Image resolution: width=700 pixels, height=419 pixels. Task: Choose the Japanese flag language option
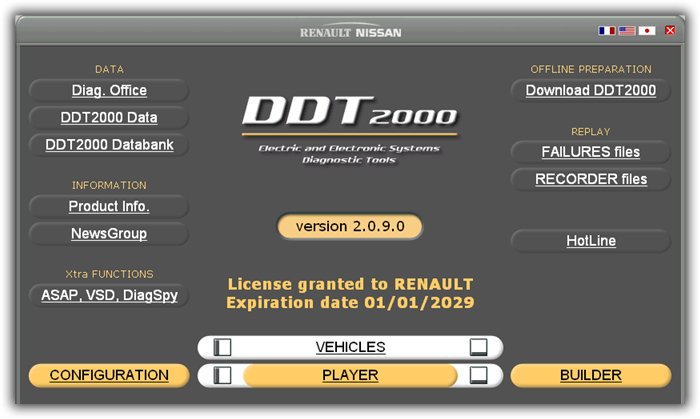pos(647,31)
